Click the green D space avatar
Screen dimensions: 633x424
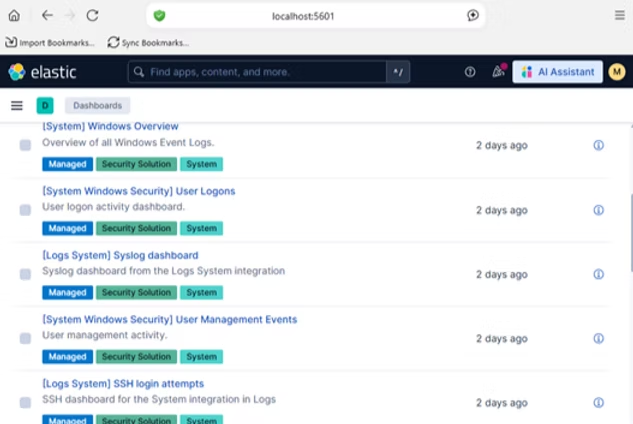point(45,106)
